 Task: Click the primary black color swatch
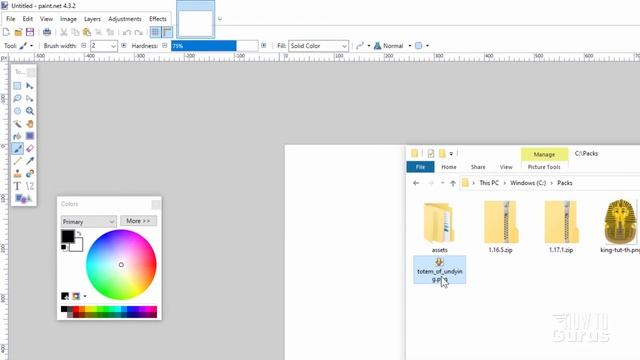(68, 236)
